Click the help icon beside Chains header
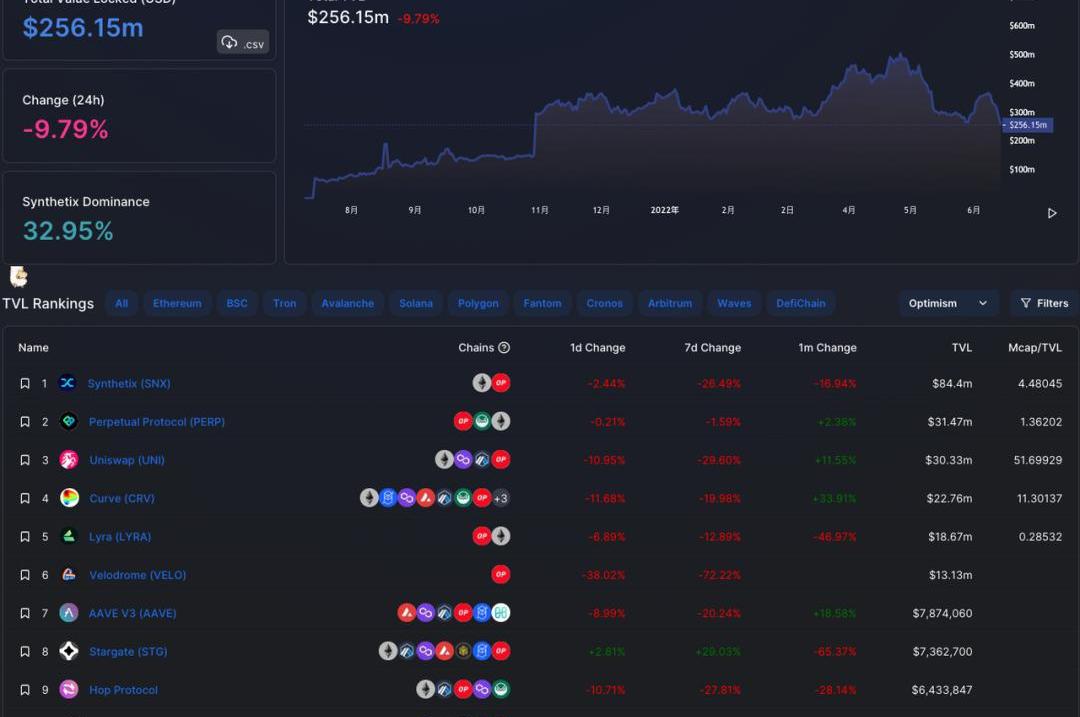Viewport: 1080px width, 717px height. (504, 348)
